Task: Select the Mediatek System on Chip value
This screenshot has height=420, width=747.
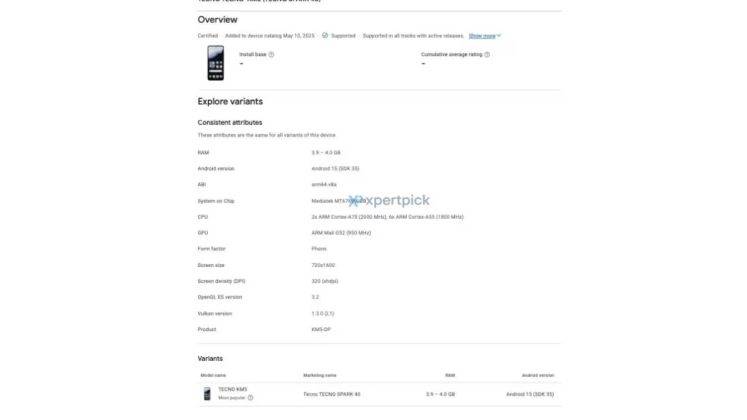Action: tap(339, 201)
